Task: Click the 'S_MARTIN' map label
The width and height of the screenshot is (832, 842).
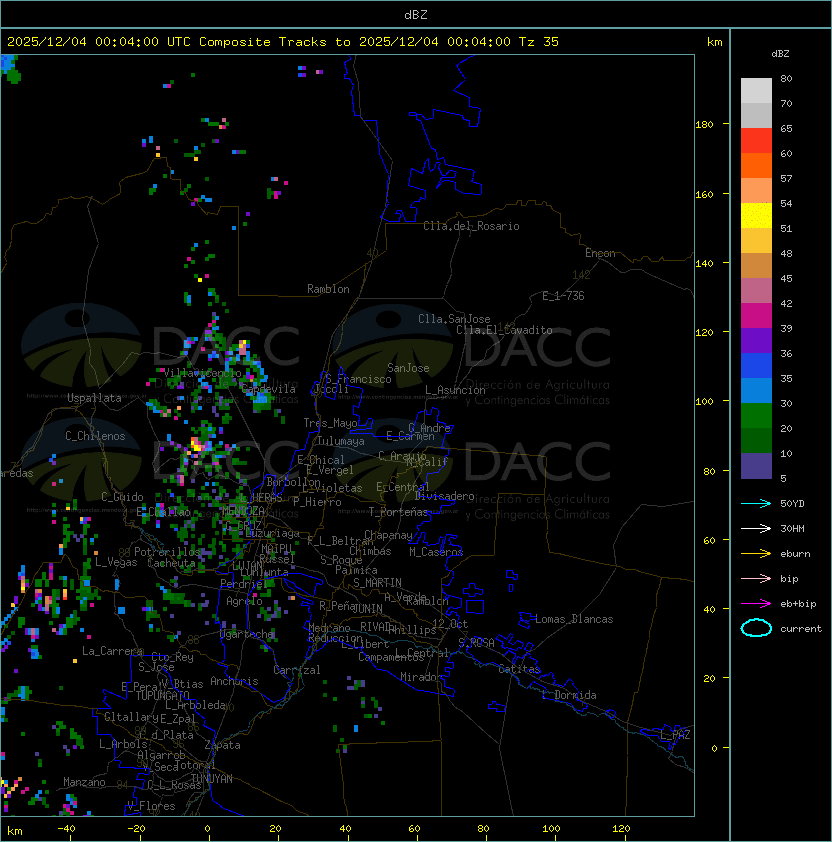Action: 377,582
